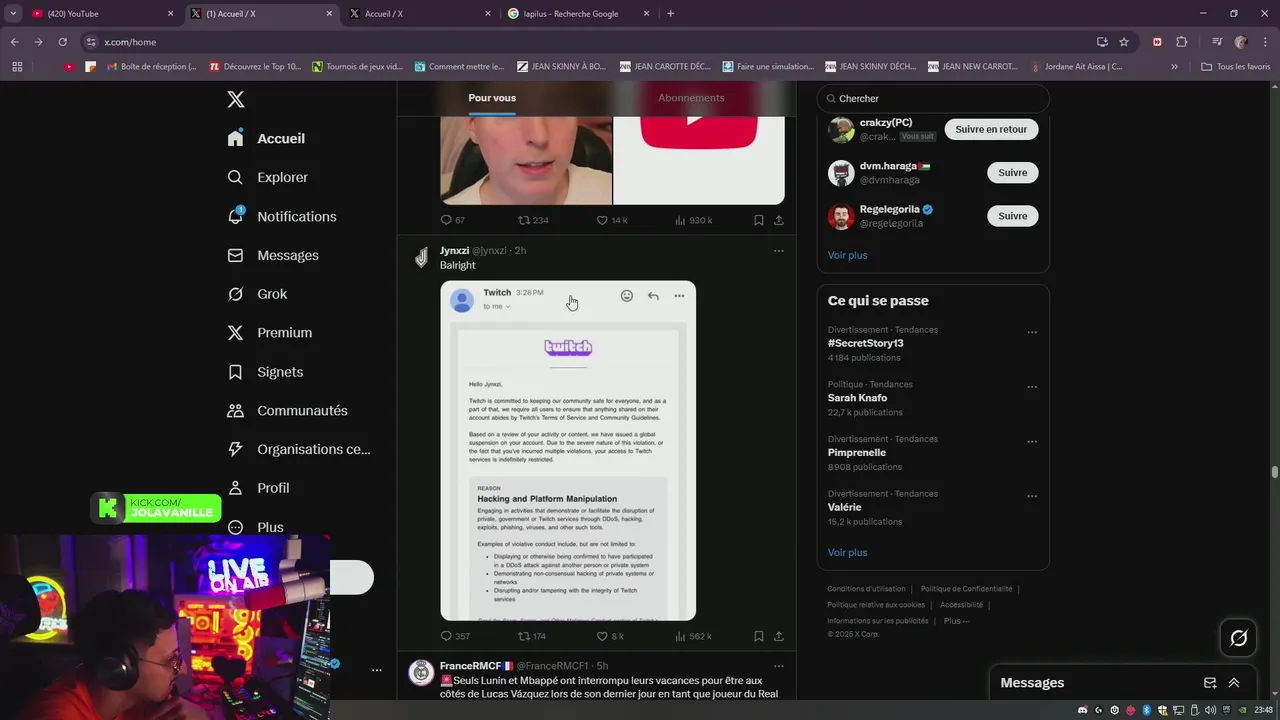
Task: Follow Regelegorila with Suivre button
Action: tap(1012, 215)
